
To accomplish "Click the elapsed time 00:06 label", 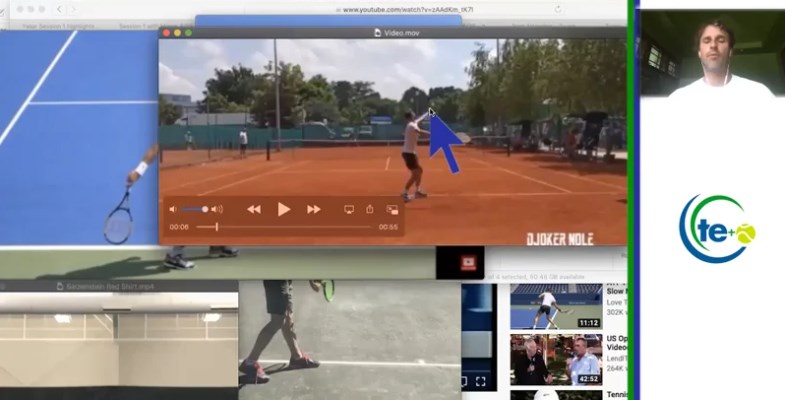I will 179,227.
